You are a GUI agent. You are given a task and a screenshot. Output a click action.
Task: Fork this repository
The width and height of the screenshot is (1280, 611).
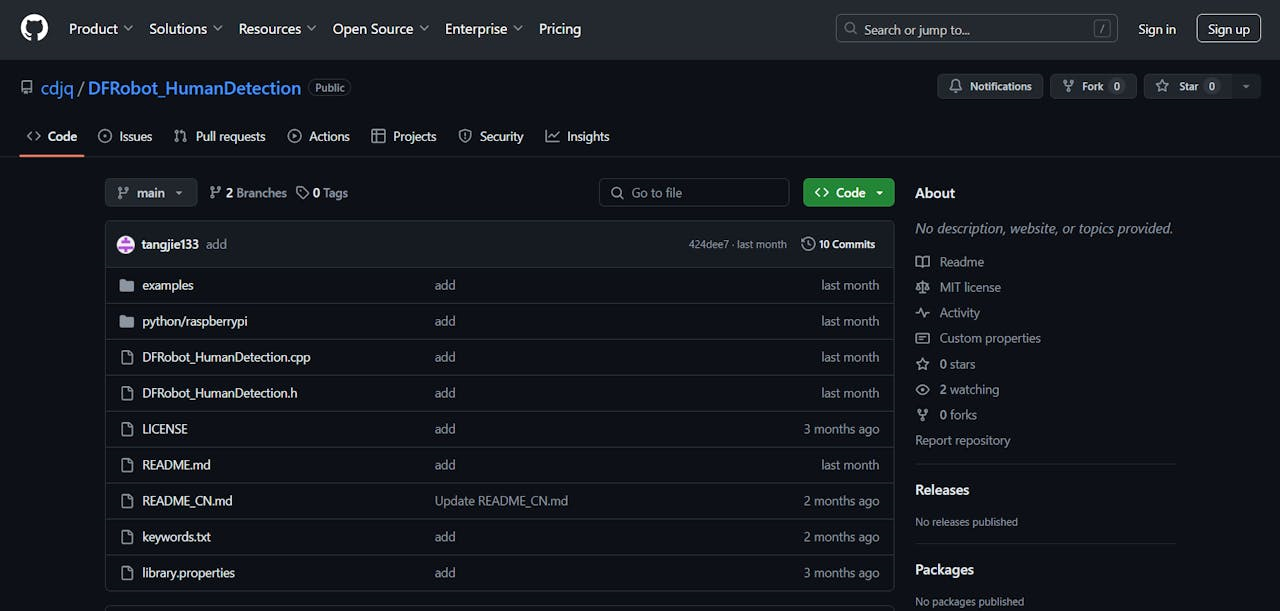pyautogui.click(x=1092, y=87)
